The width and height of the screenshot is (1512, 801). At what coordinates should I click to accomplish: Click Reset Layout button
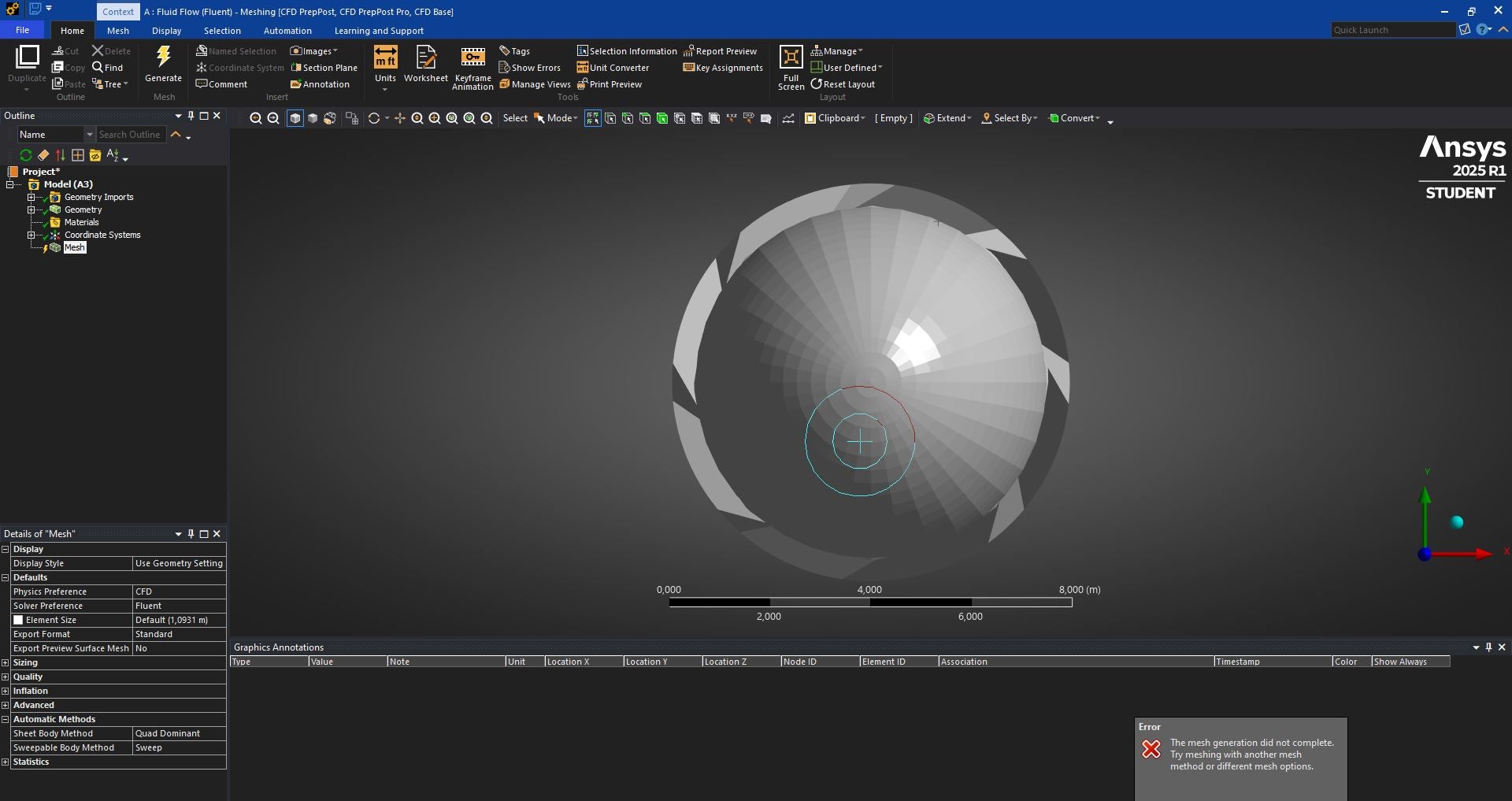coord(843,84)
